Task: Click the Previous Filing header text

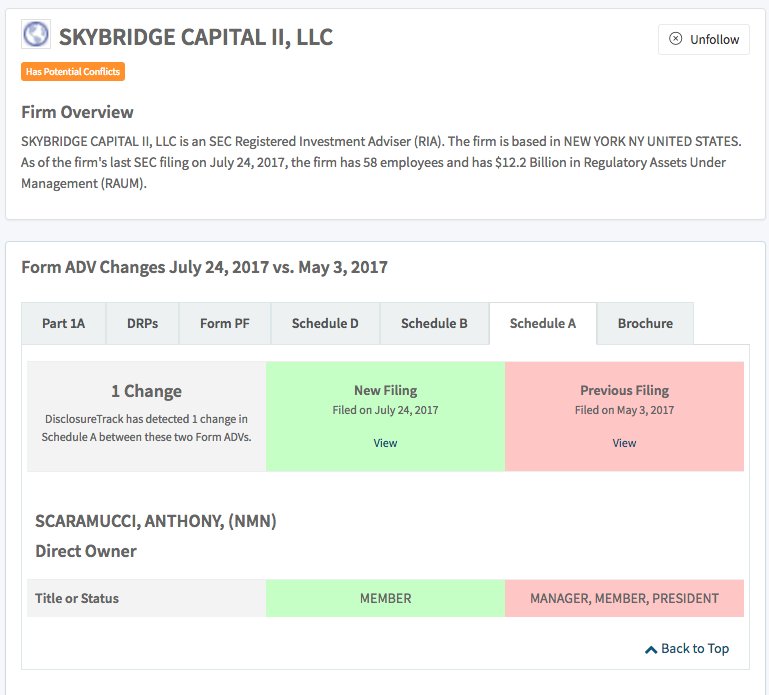Action: coord(624,390)
